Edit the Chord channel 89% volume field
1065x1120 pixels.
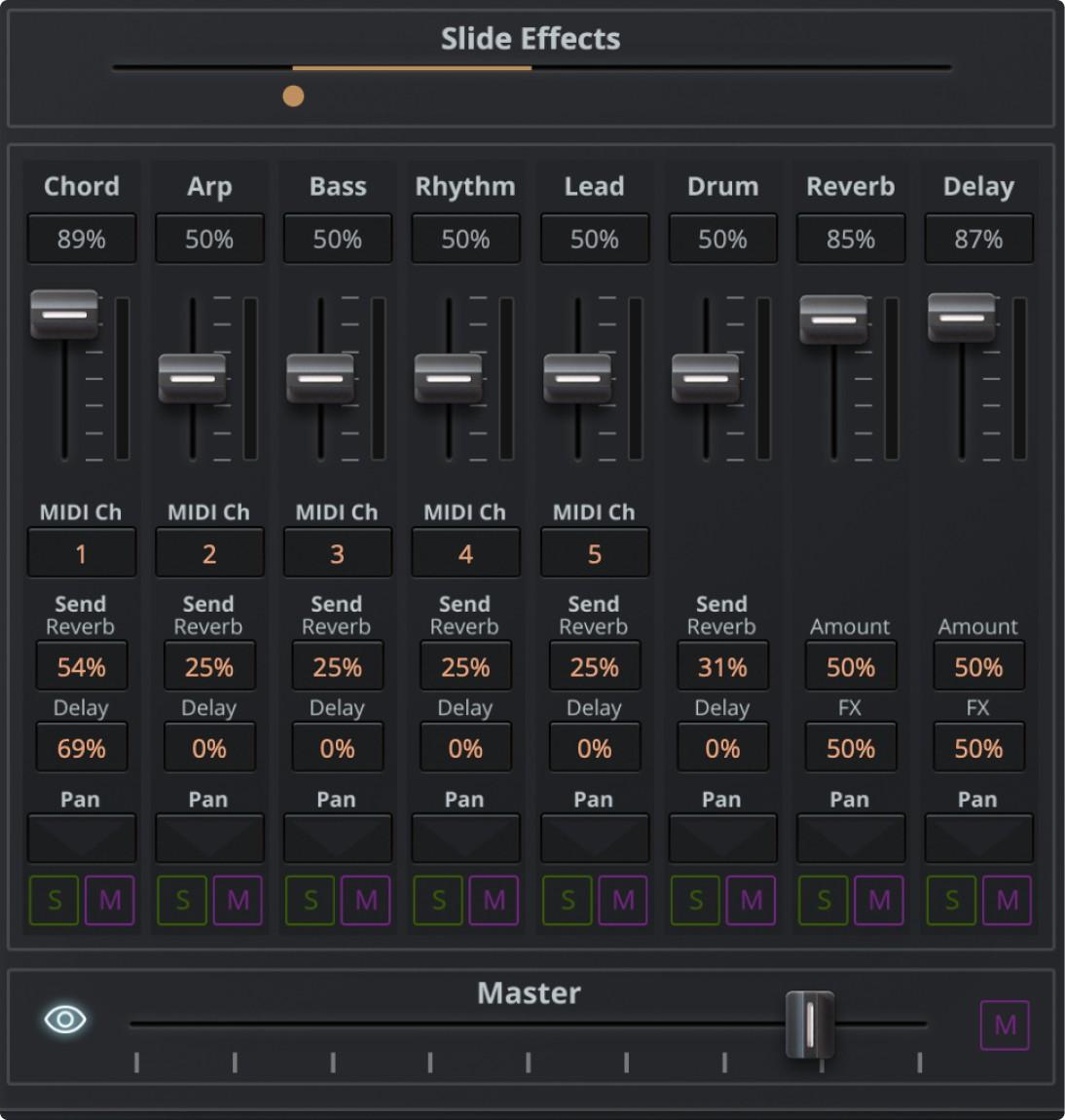[x=82, y=238]
